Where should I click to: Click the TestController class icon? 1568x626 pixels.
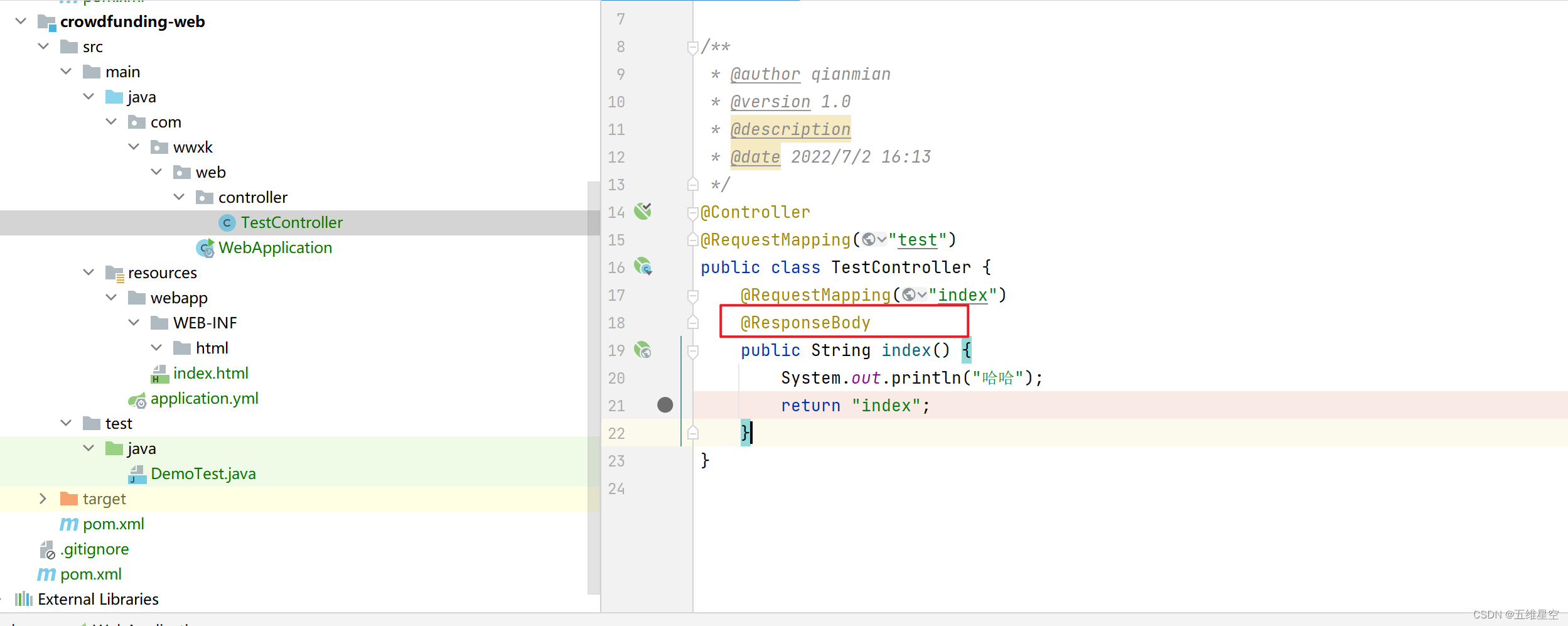(227, 222)
